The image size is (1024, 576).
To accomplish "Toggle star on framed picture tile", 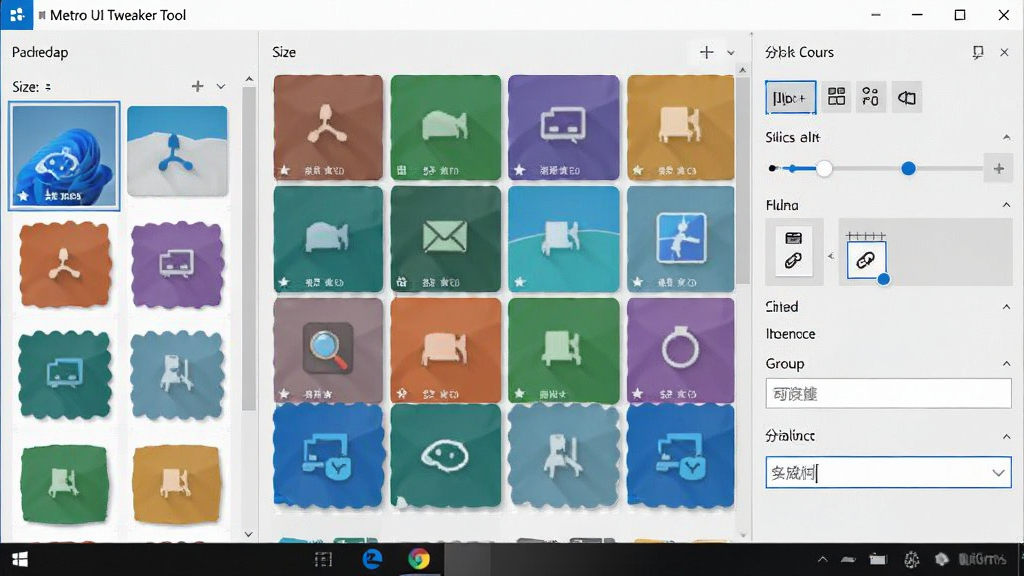I will click(x=637, y=282).
